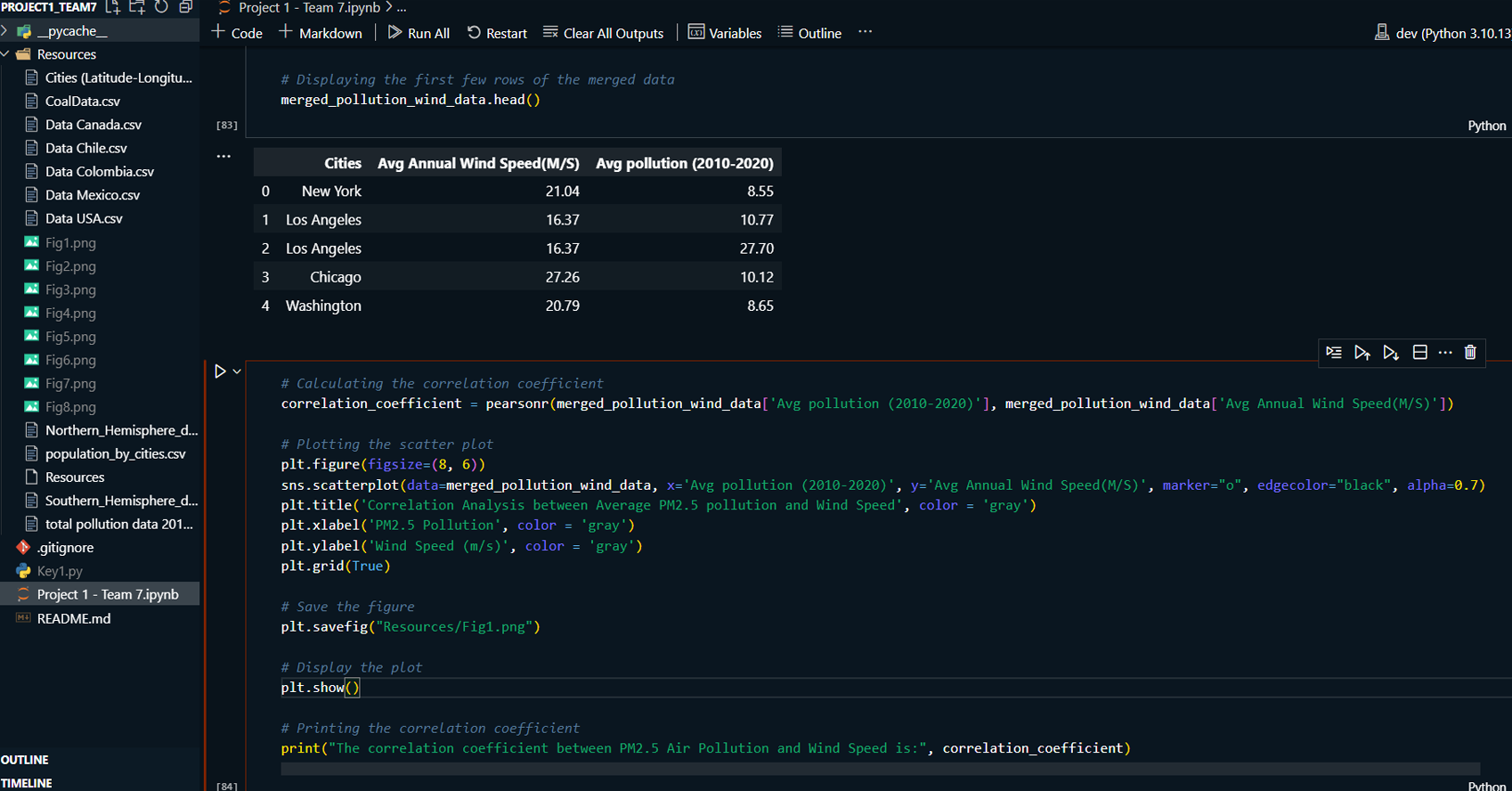Screen dimensions: 1512x791
Task: Split the cell using cell toolbar icon
Action: tap(1420, 353)
